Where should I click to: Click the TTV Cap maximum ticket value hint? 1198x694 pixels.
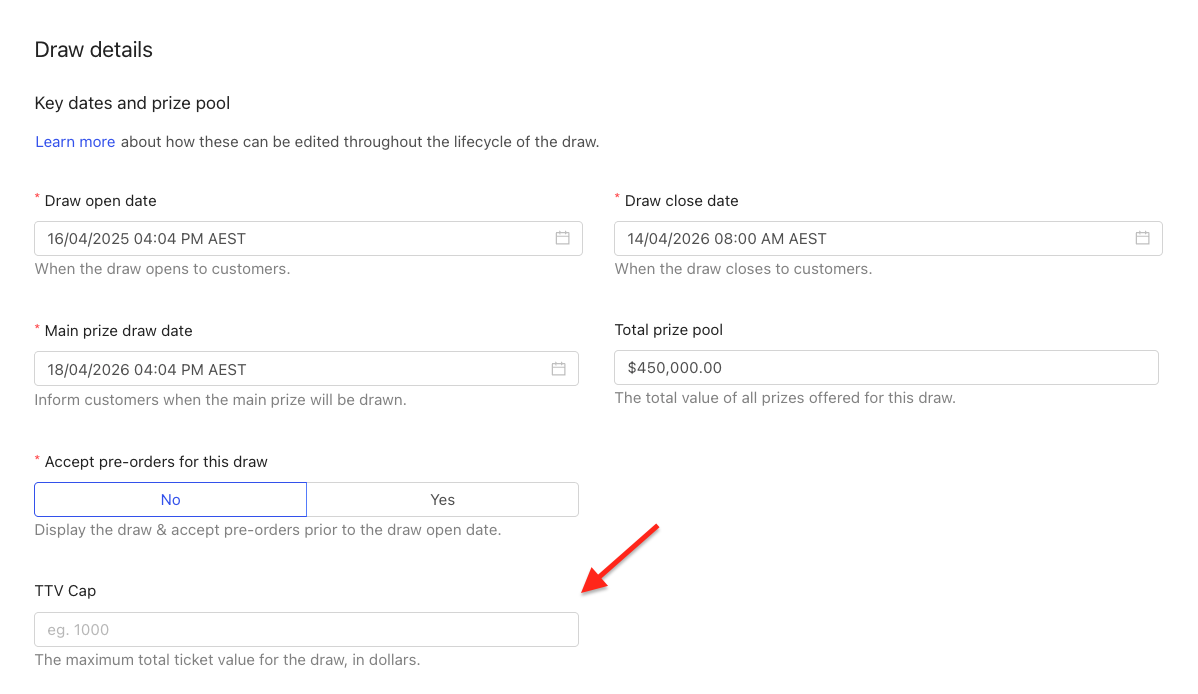pyautogui.click(x=227, y=660)
